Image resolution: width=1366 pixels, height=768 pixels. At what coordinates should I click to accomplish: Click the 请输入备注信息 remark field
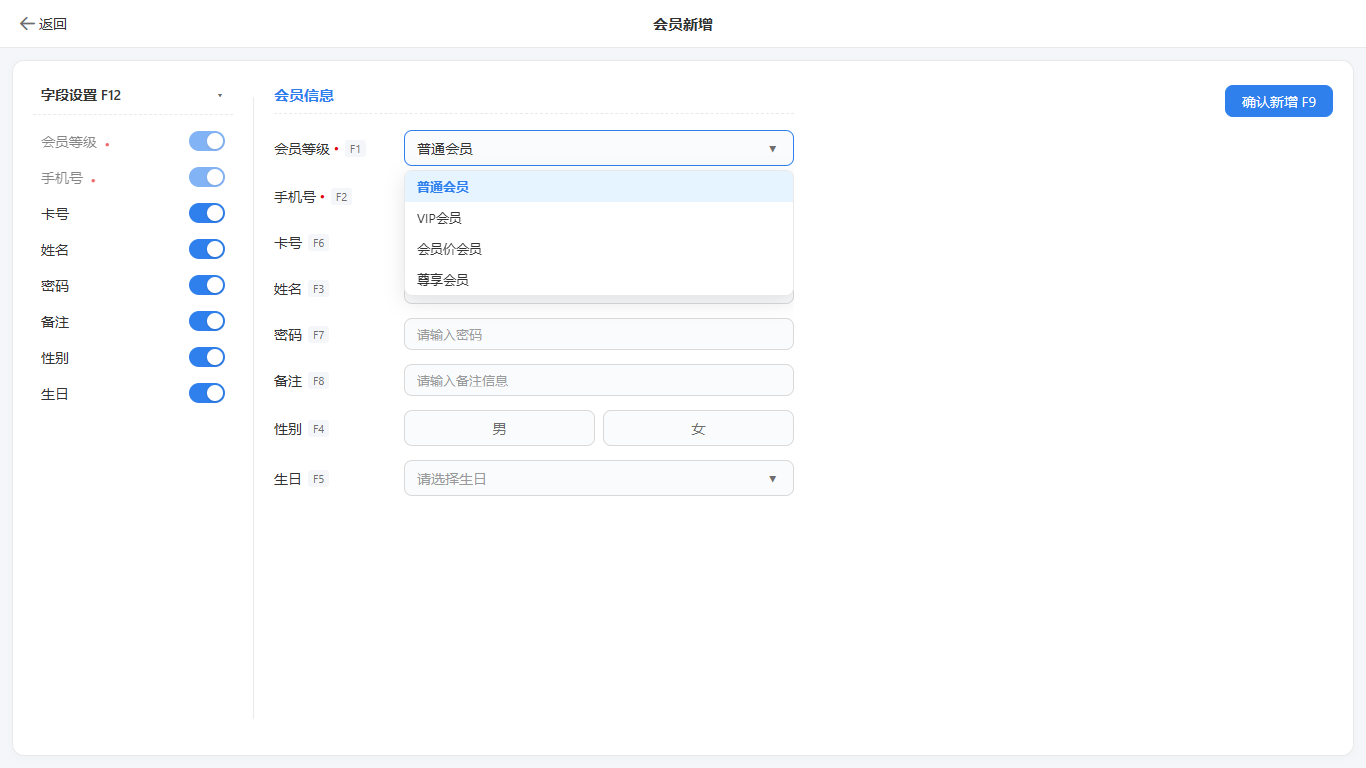coord(599,380)
